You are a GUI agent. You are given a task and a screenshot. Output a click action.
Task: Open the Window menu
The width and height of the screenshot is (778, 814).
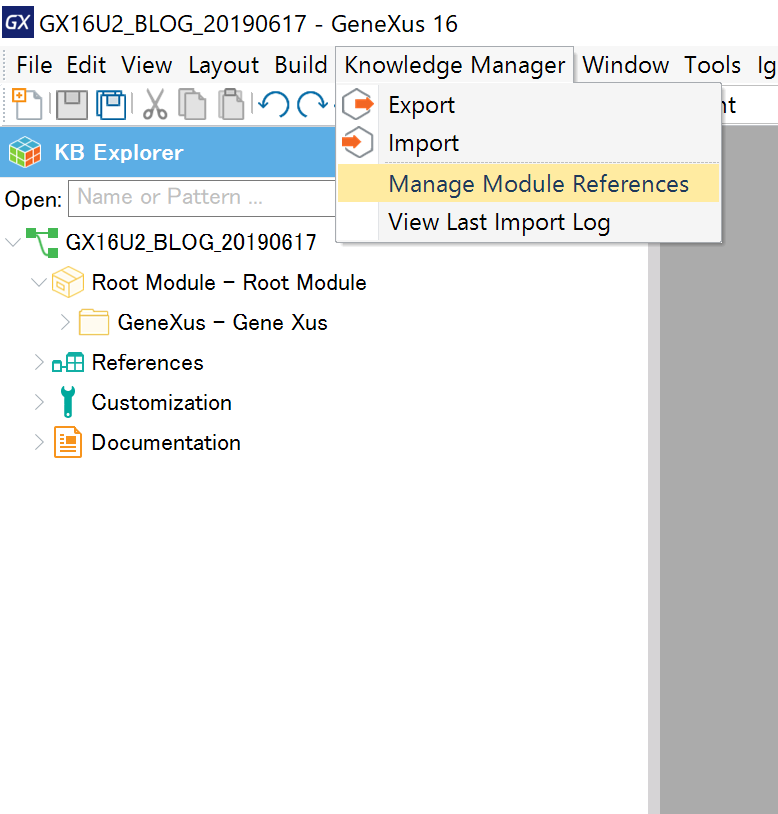(625, 65)
